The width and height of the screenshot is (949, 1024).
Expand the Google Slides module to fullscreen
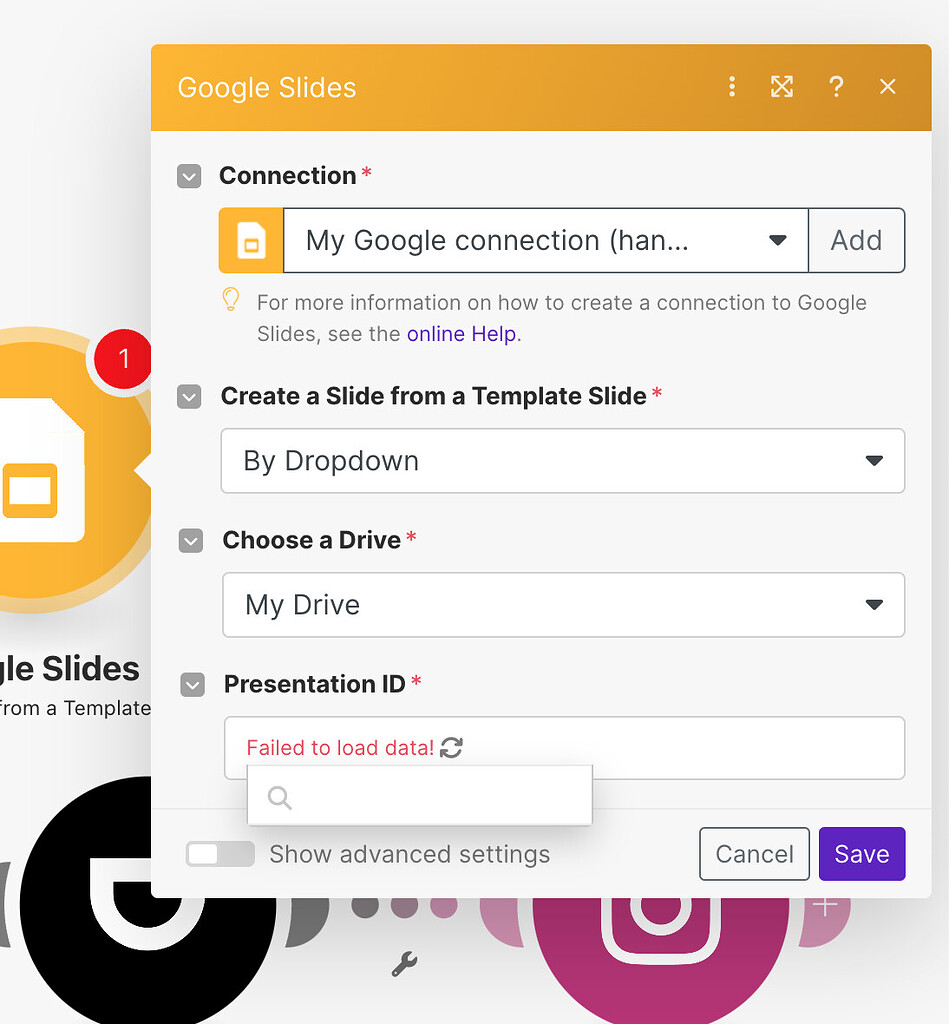coord(782,87)
